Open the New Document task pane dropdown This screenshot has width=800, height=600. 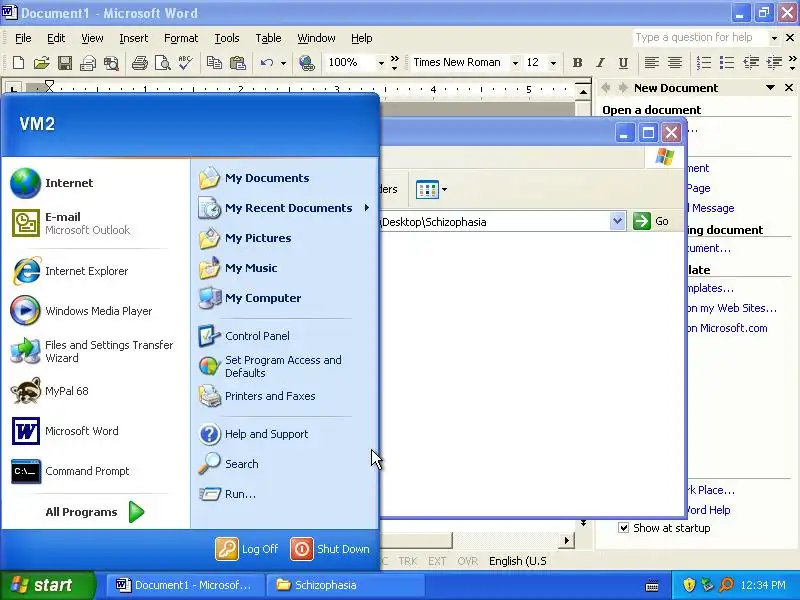coord(770,88)
